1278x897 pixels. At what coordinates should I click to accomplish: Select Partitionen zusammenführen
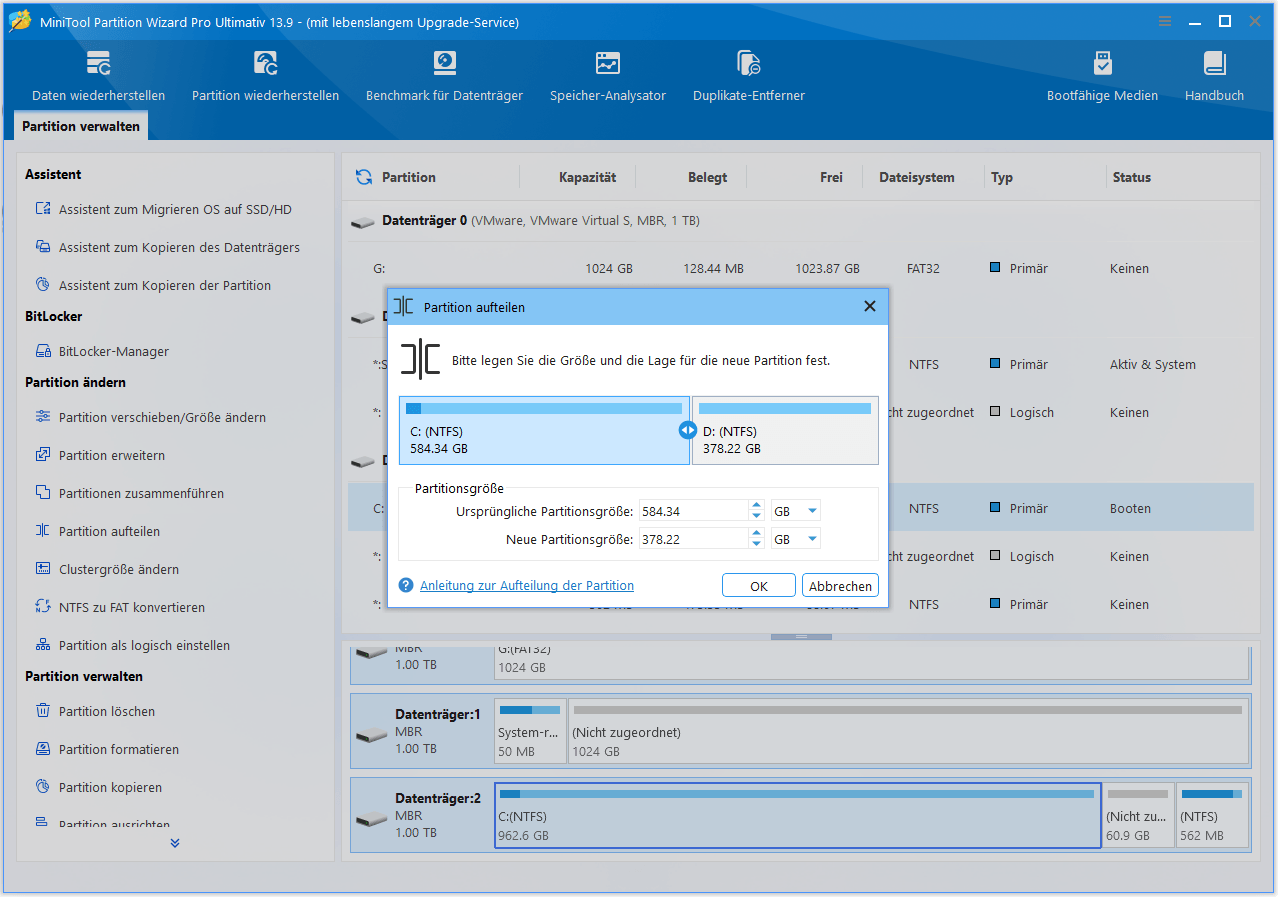(140, 493)
